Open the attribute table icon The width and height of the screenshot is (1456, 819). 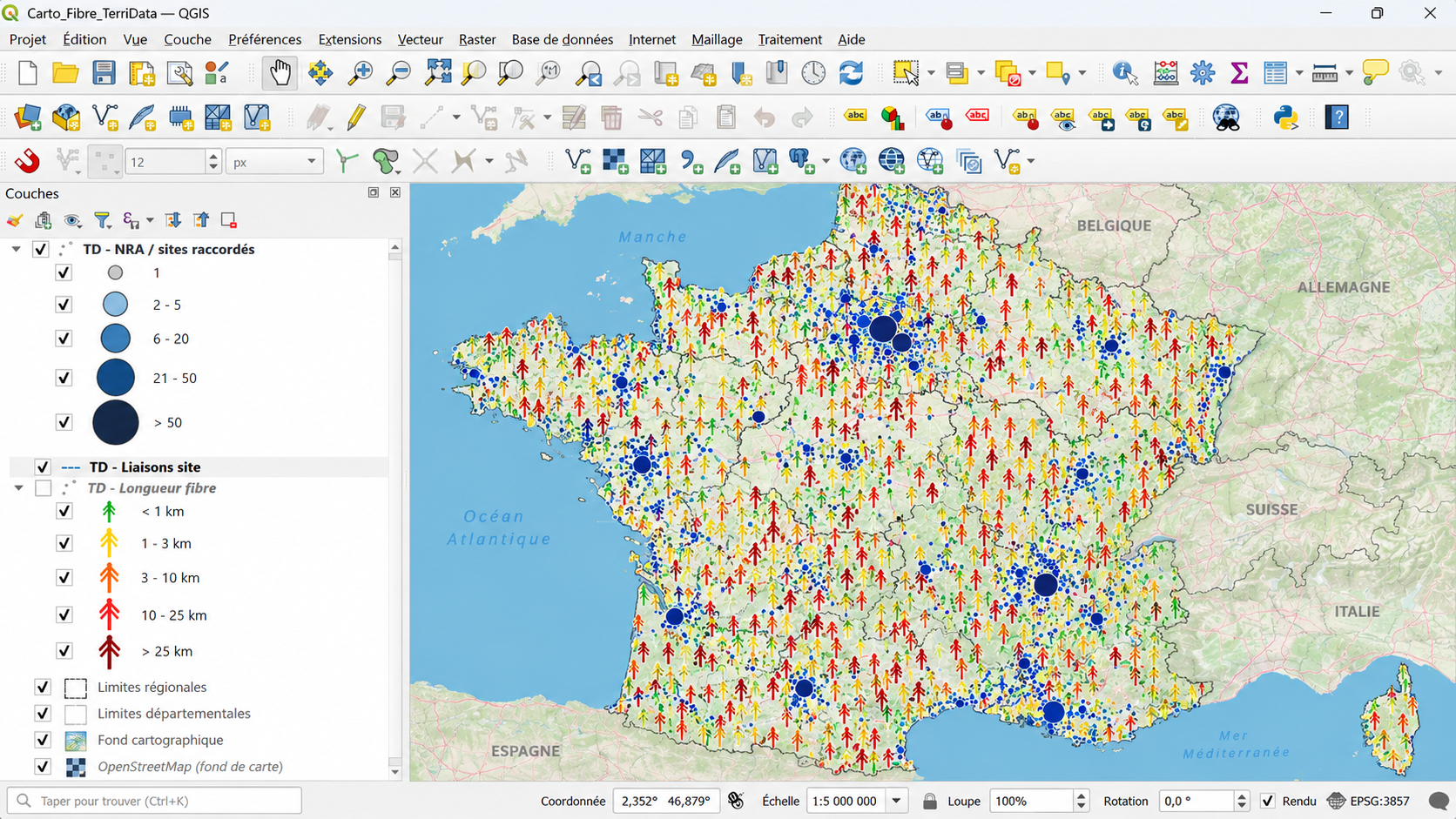(1275, 73)
